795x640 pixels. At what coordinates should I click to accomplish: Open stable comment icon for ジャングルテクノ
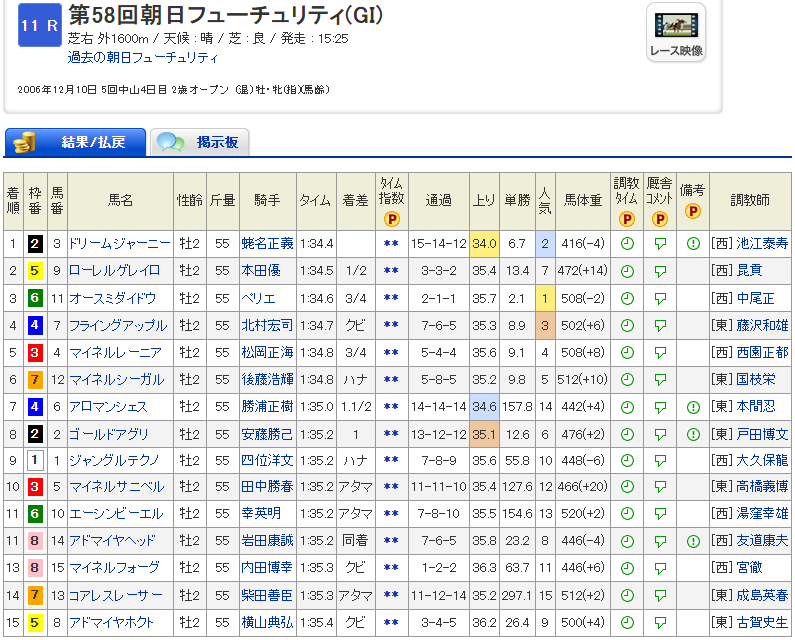click(x=660, y=460)
